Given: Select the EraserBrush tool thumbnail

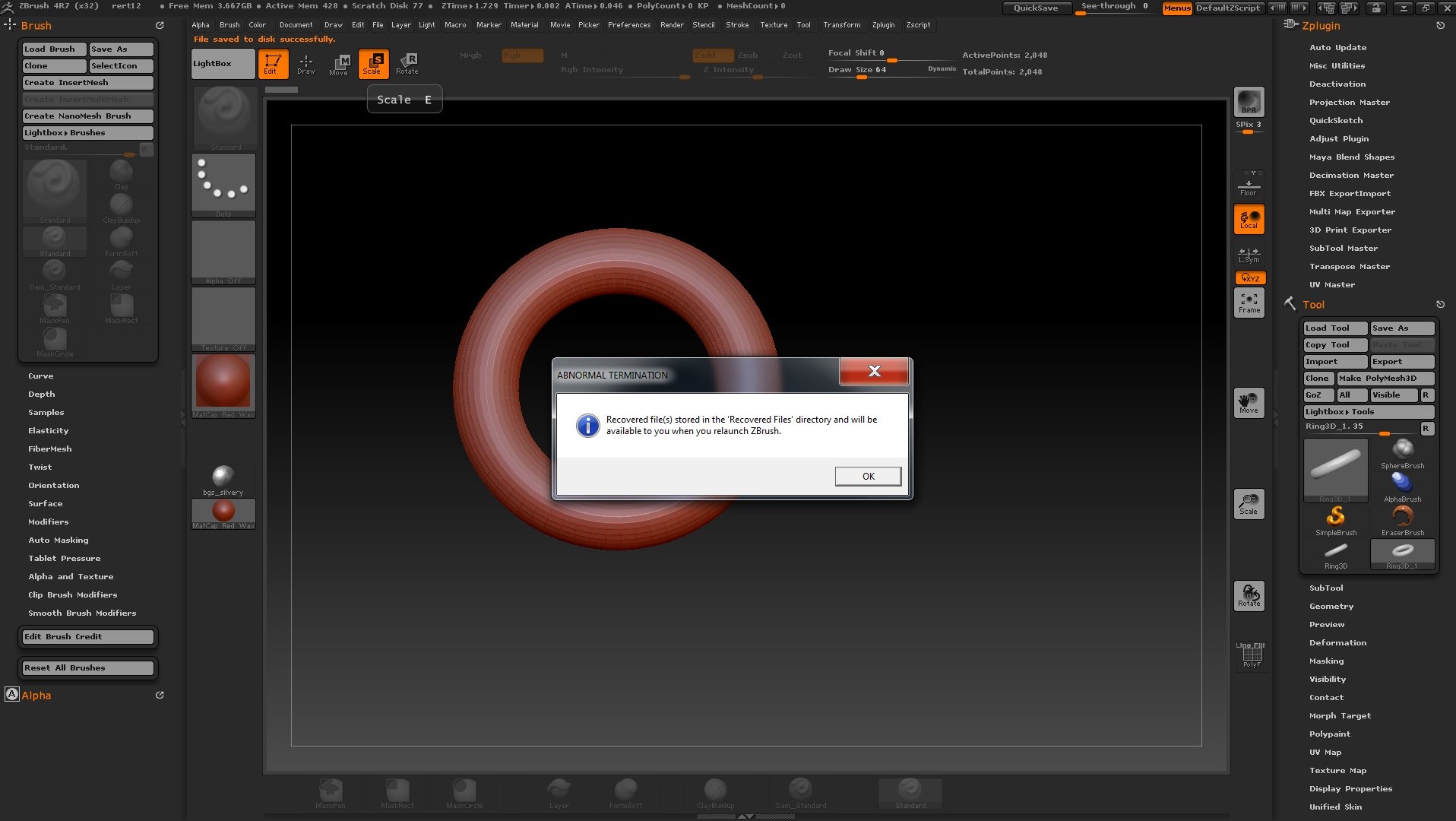Looking at the screenshot, I should 1402,521.
